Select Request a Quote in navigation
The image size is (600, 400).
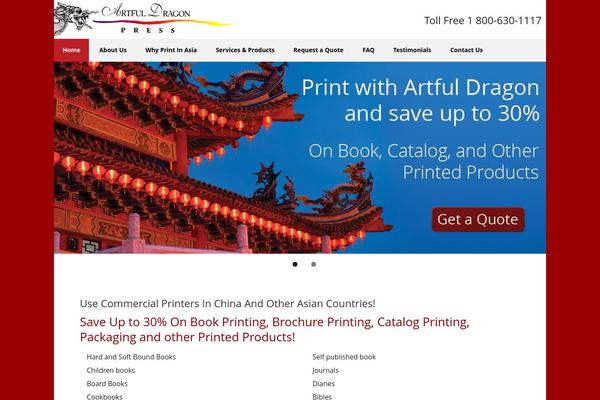click(x=318, y=50)
